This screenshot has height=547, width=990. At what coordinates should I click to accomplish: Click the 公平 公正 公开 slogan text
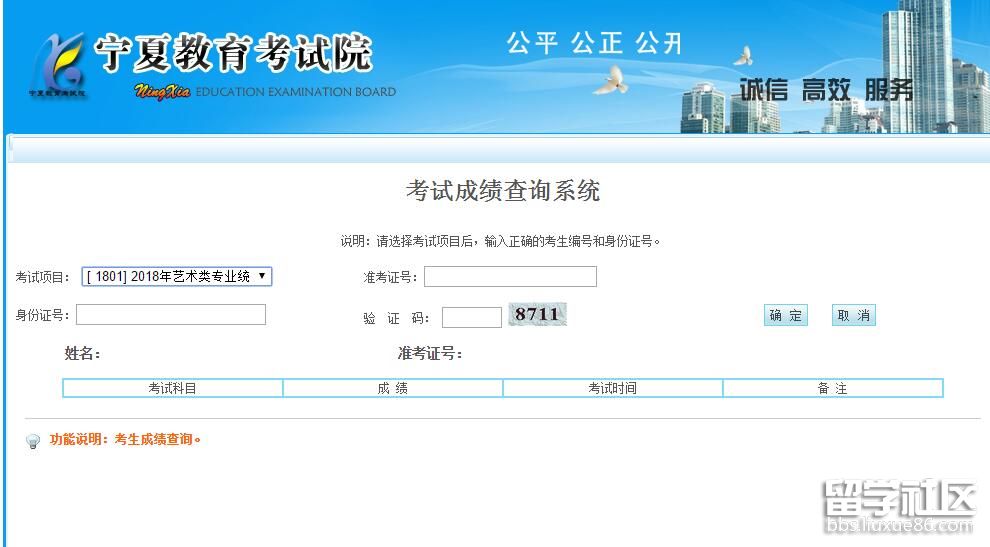point(594,43)
